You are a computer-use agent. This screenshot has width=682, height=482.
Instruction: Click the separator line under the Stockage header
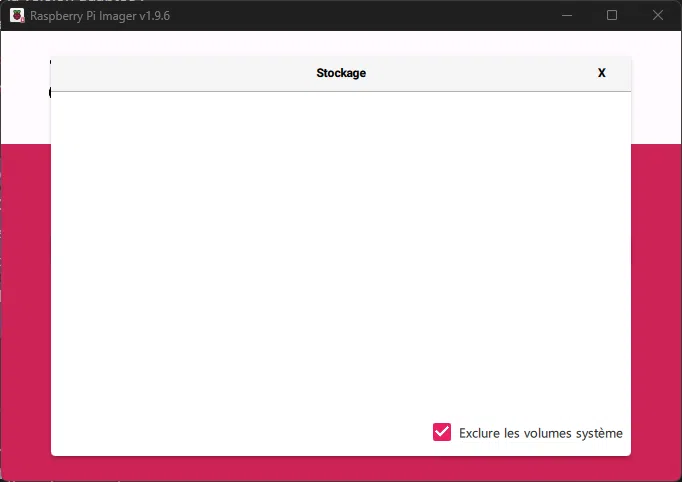pos(340,91)
